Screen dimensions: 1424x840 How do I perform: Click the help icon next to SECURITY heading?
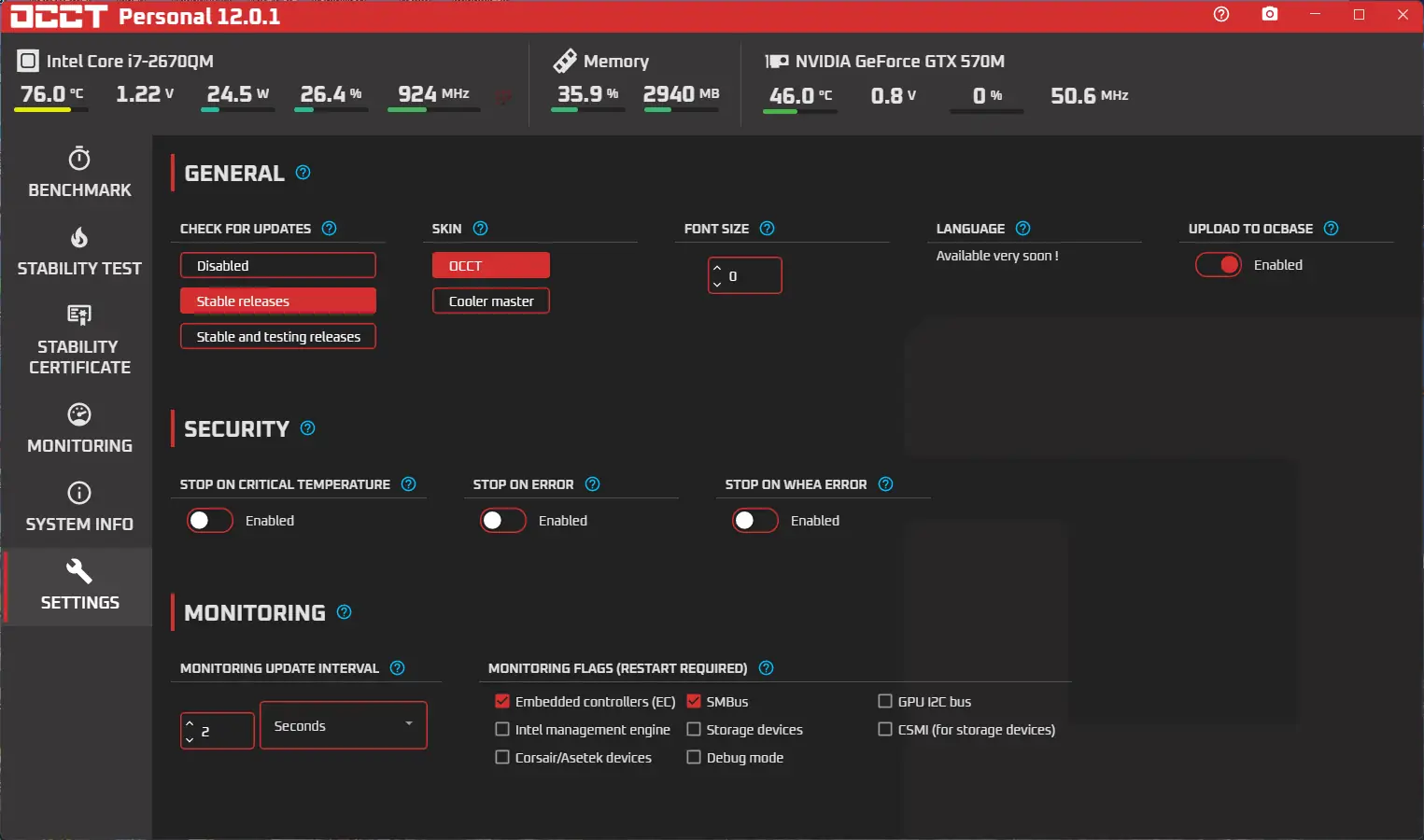tap(308, 428)
